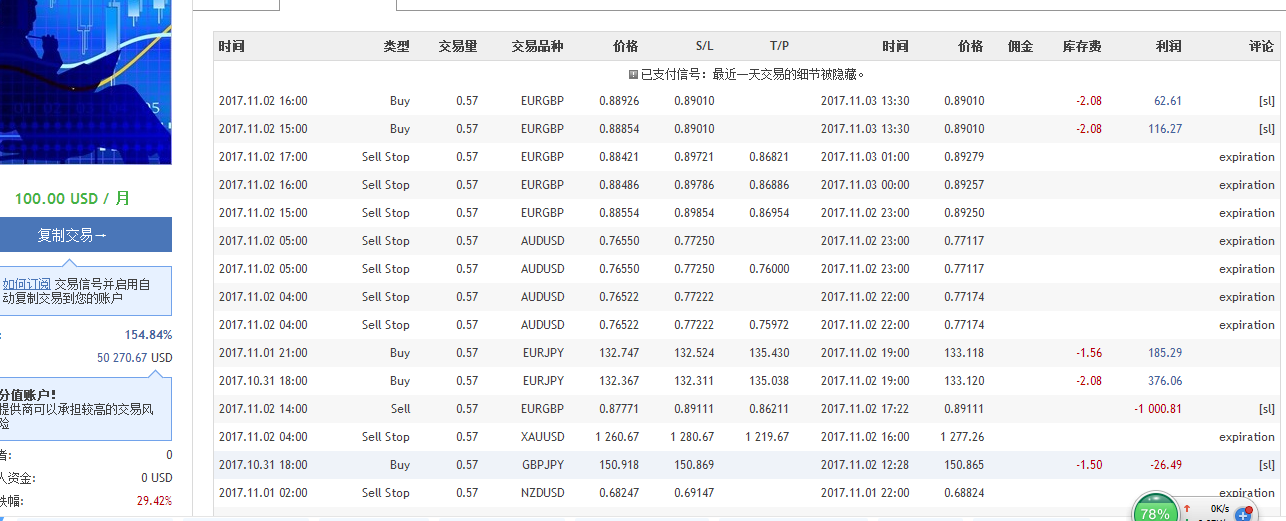This screenshot has width=1286, height=521.
Task: Click the -1 000.81 loss on the EURGBP Sell row
Action: (x=1158, y=409)
